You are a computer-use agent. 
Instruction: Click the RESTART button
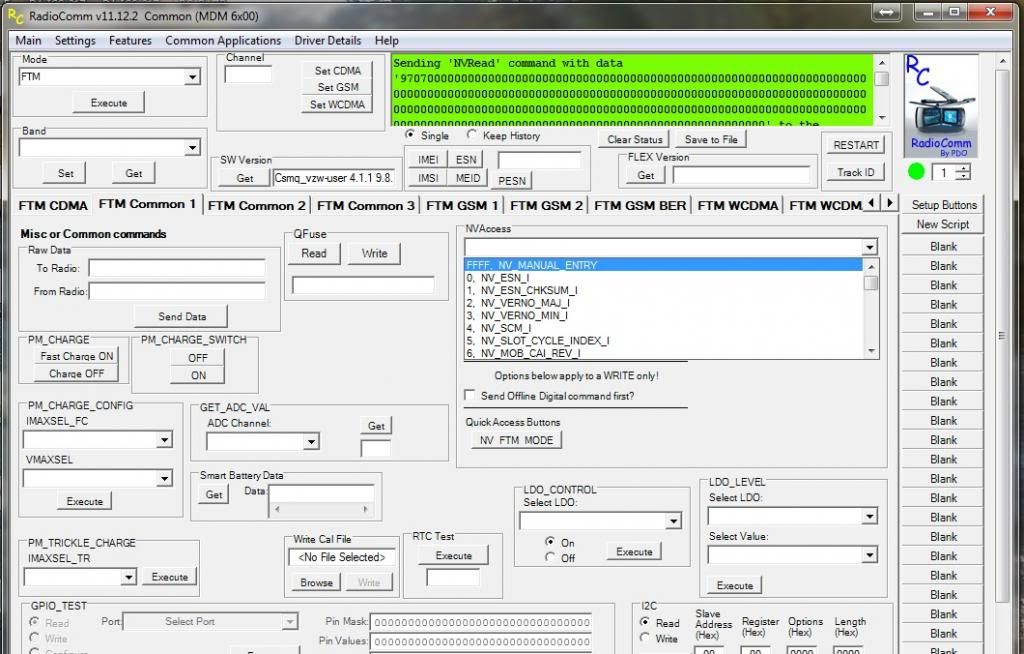856,145
